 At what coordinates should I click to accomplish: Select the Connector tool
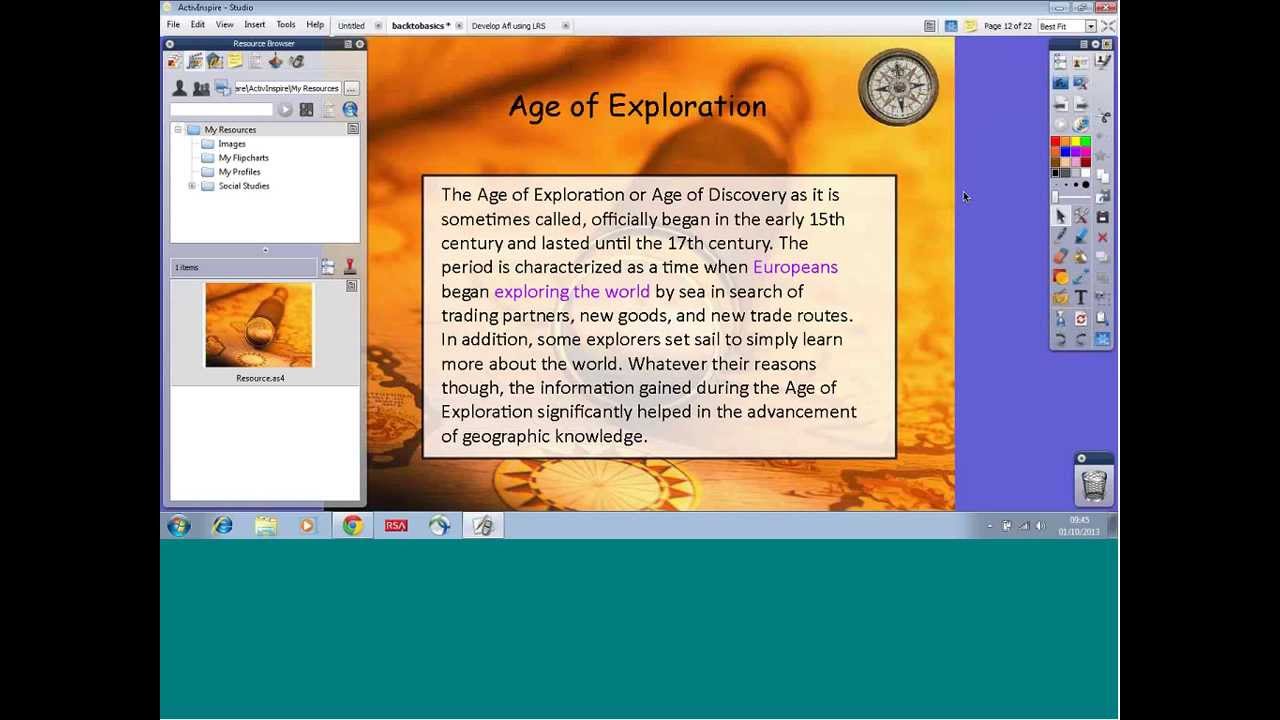click(x=1081, y=276)
